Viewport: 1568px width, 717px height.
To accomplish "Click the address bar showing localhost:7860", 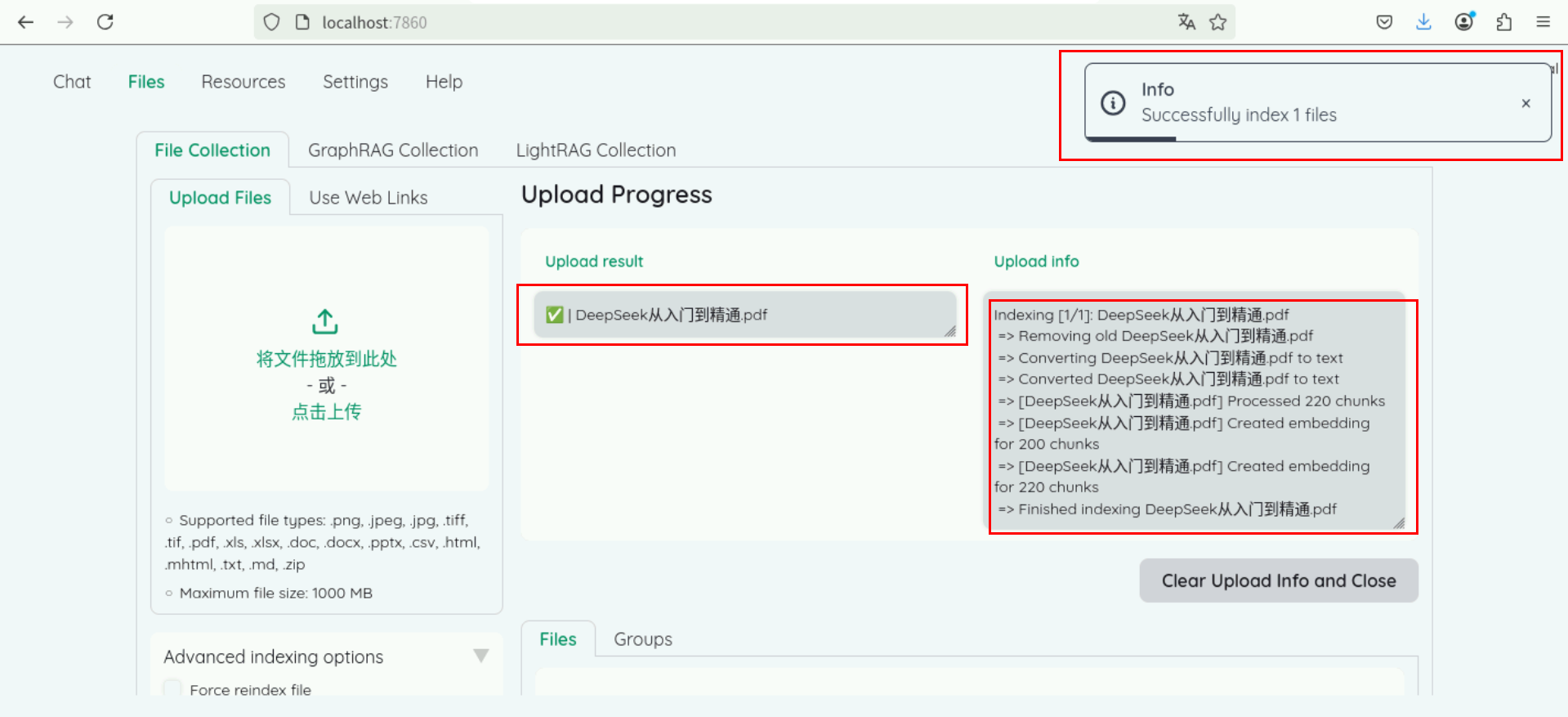I will [x=744, y=22].
